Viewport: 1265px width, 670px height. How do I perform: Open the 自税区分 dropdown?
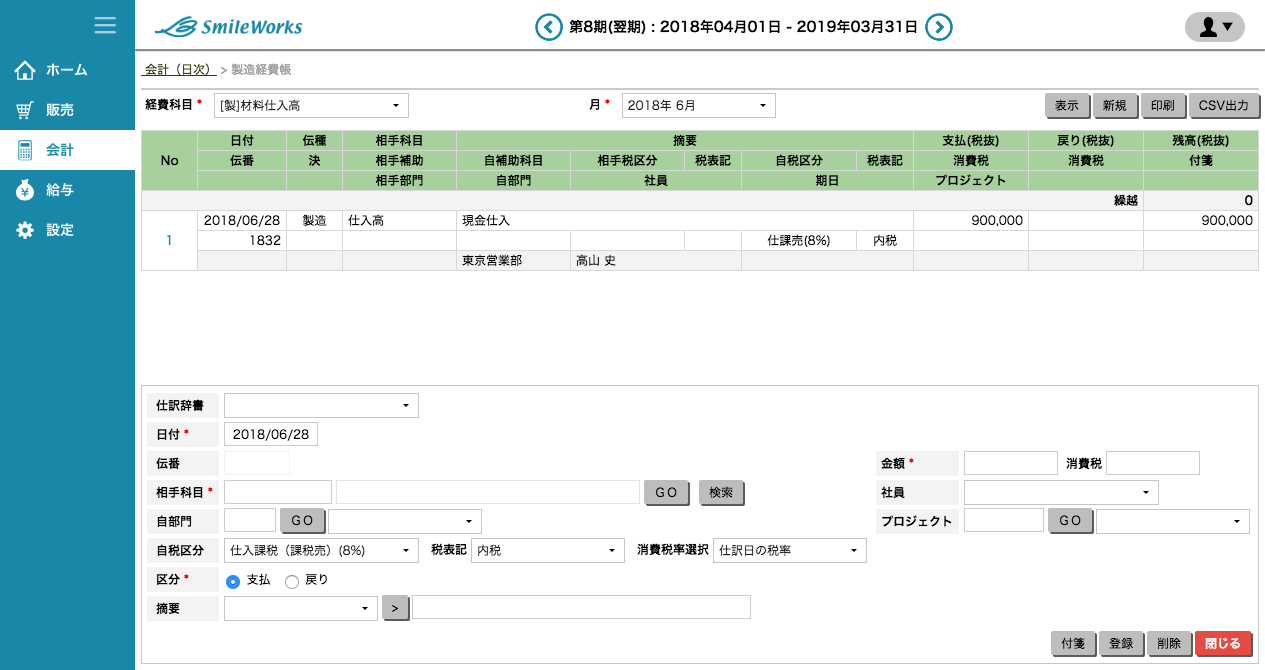(321, 550)
